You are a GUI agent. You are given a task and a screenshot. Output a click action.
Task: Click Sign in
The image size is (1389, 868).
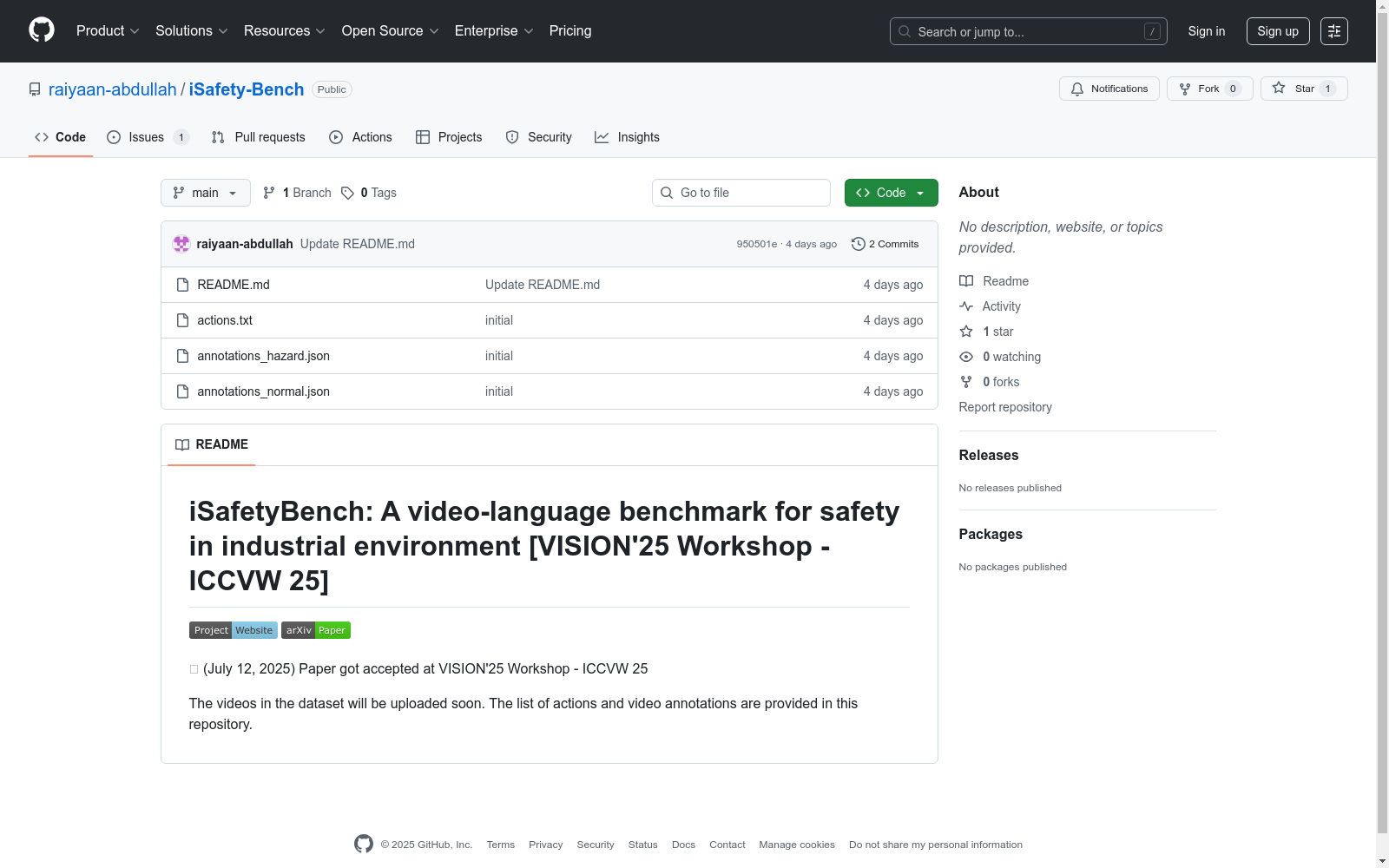point(1207,31)
